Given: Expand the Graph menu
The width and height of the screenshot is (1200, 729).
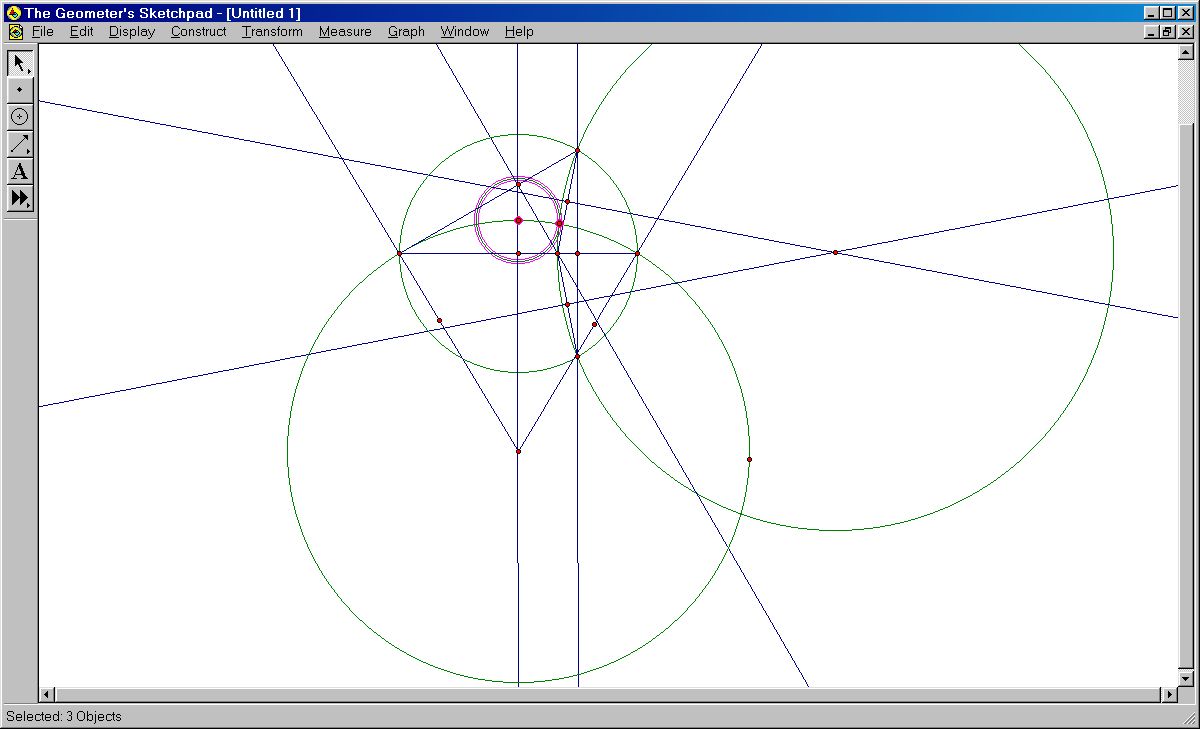Looking at the screenshot, I should pyautogui.click(x=406, y=32).
